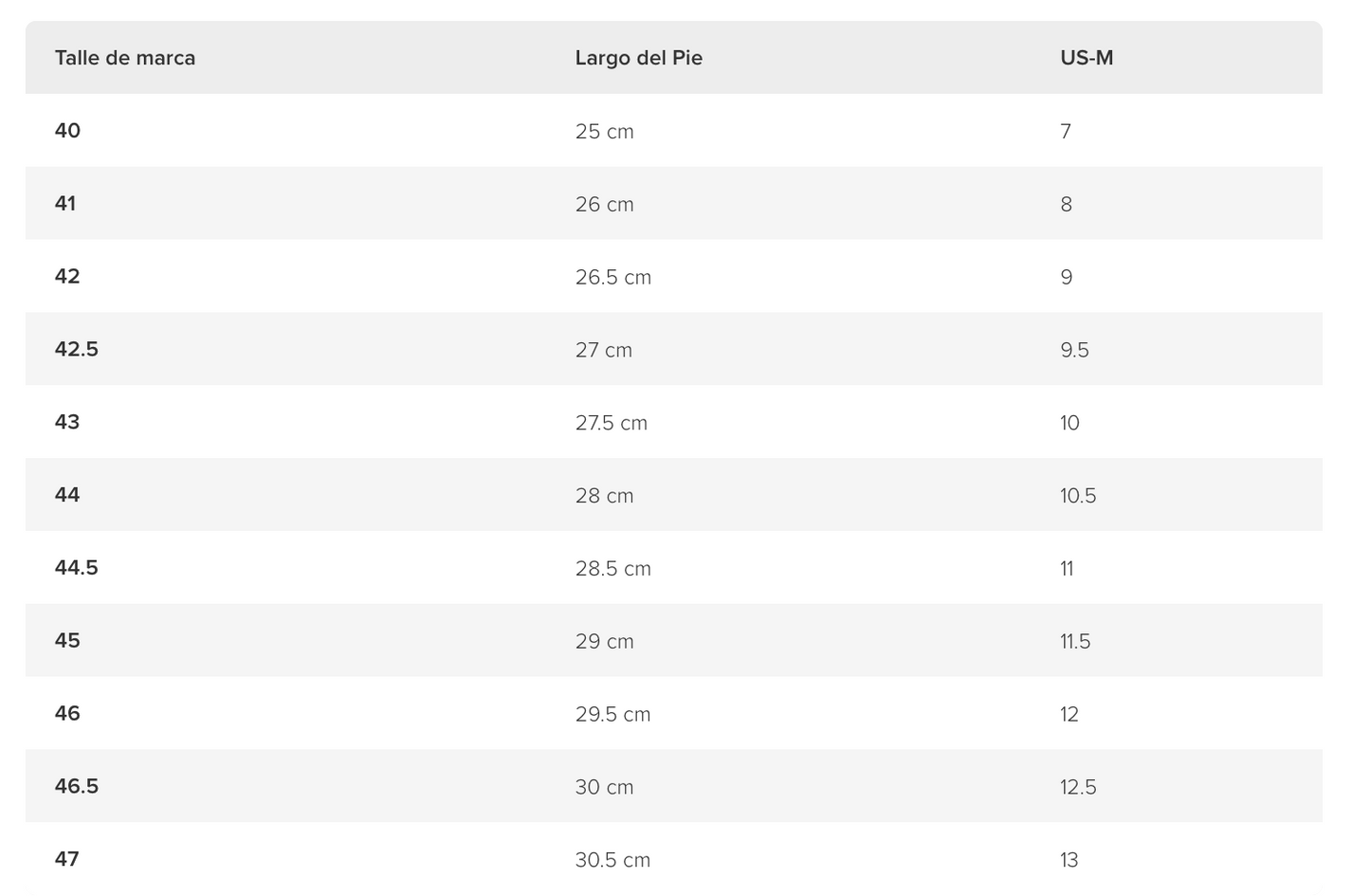Viewport: 1370px width, 896px height.
Task: Click the 30.5 cm foot length value
Action: pyautogui.click(x=612, y=860)
